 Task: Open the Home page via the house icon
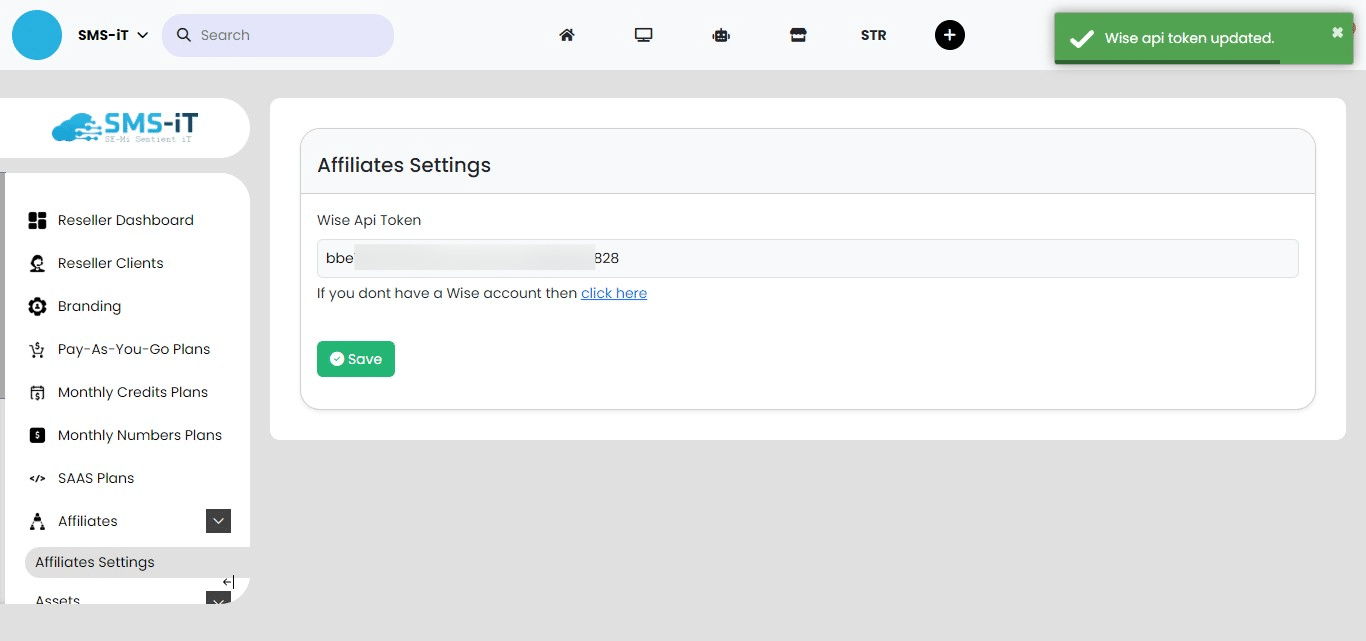(566, 34)
